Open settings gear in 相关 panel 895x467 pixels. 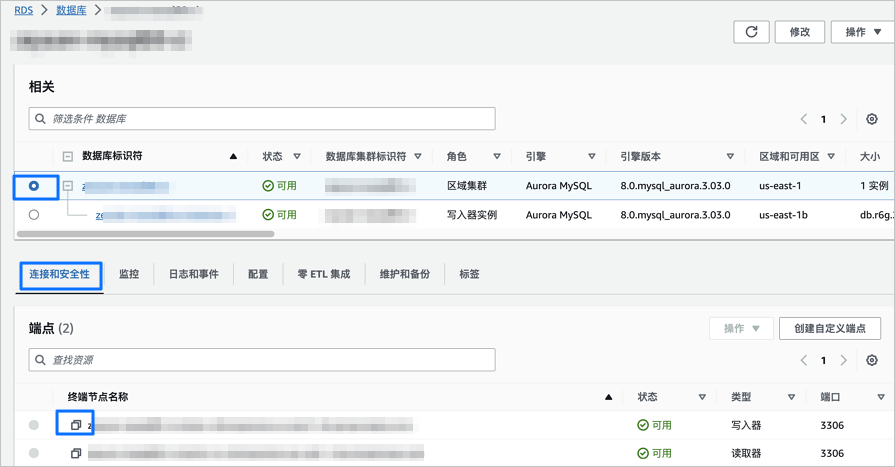[872, 119]
